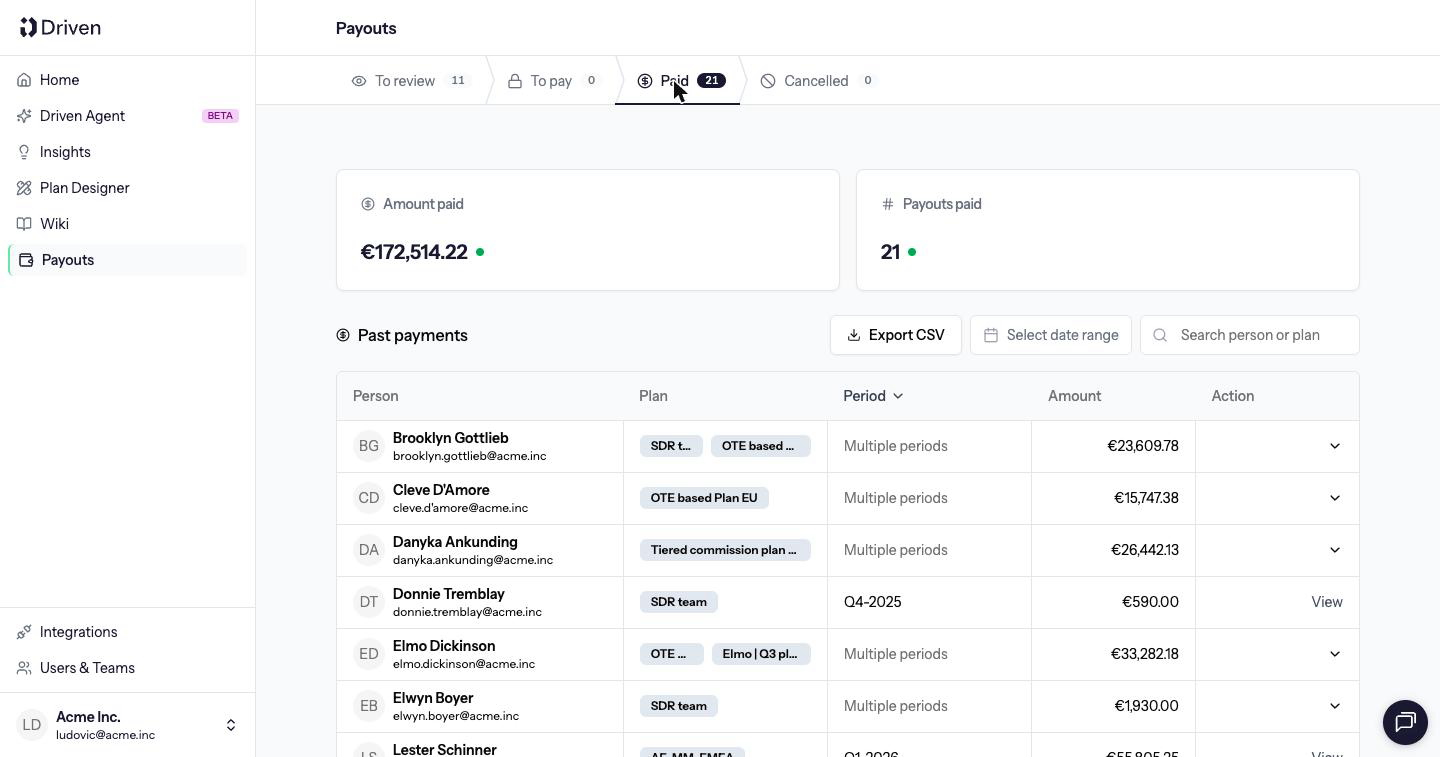Click the Tiered commission plan tag
The height and width of the screenshot is (757, 1440).
(x=725, y=550)
